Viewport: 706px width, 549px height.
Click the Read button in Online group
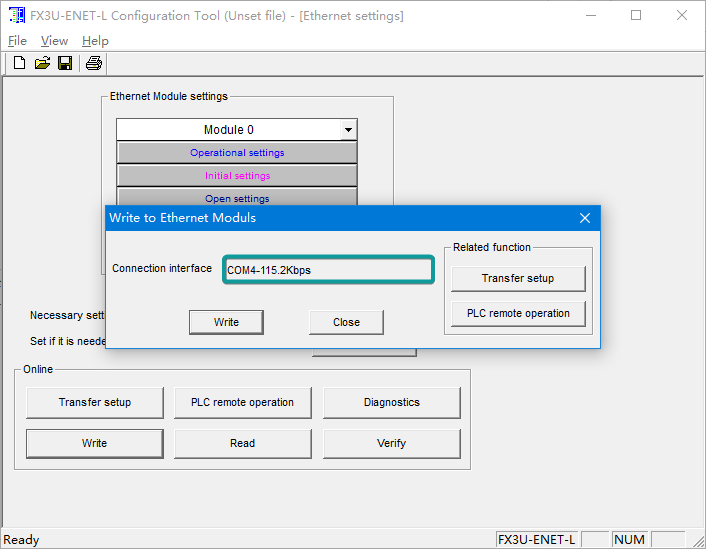pyautogui.click(x=242, y=443)
